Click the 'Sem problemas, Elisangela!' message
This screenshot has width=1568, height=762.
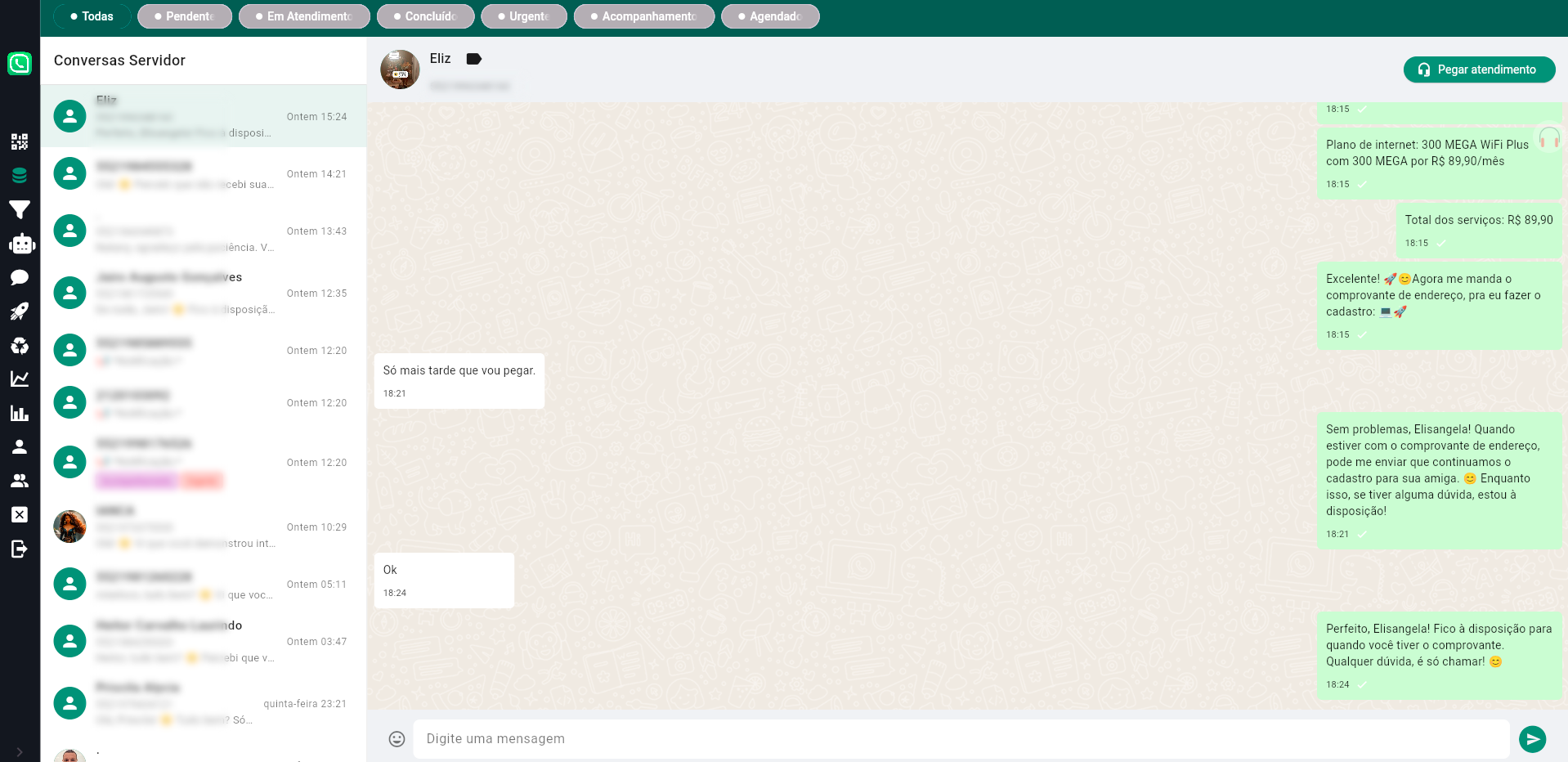1440,481
